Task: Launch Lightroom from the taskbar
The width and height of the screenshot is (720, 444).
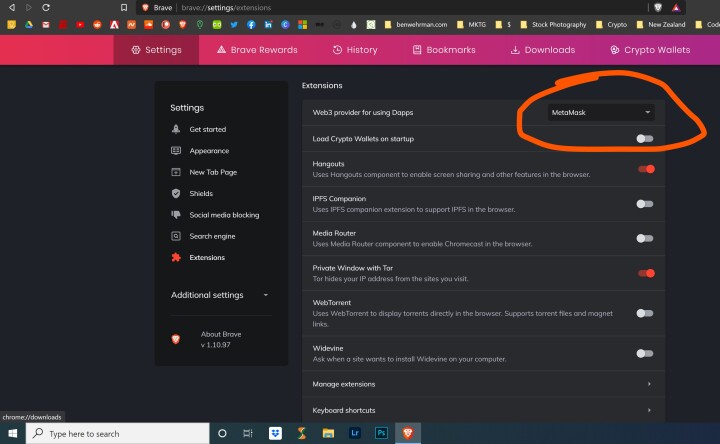Action: pos(355,433)
